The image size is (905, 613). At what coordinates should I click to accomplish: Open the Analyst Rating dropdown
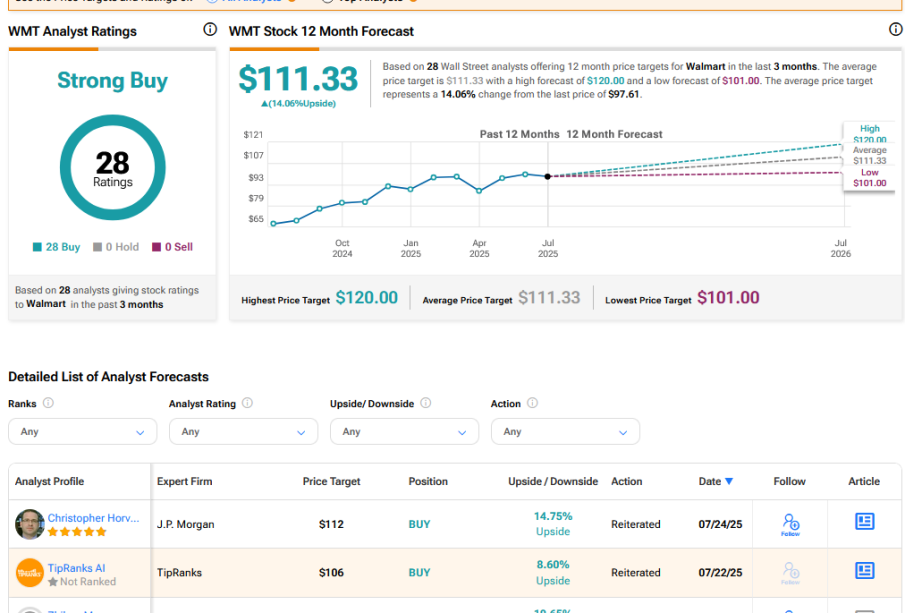pyautogui.click(x=243, y=432)
